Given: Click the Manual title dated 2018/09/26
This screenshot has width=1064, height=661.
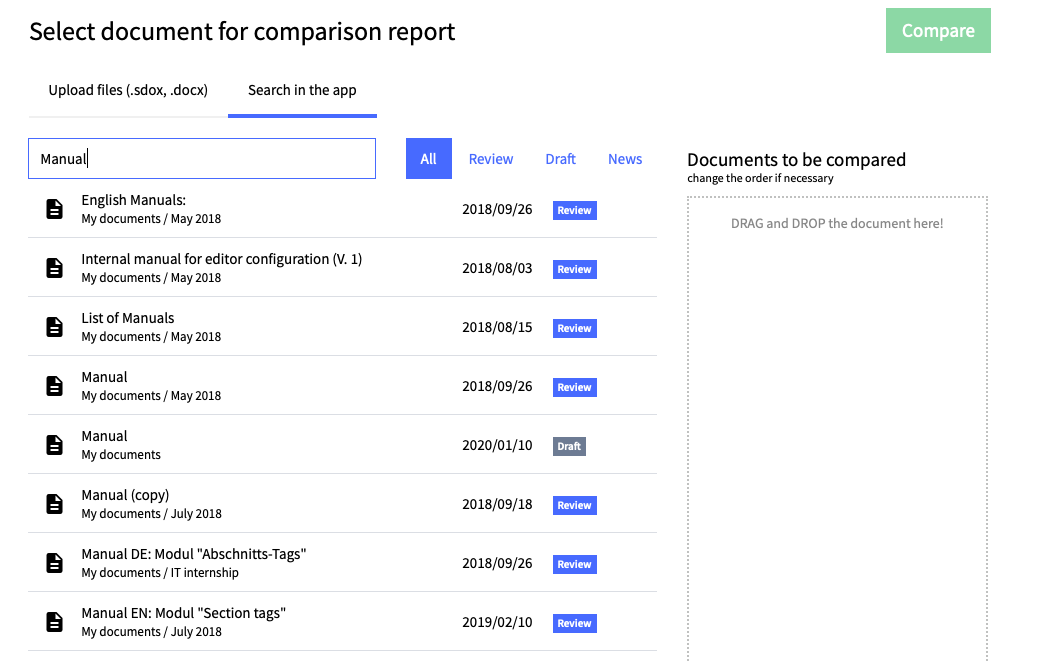Looking at the screenshot, I should (x=104, y=377).
